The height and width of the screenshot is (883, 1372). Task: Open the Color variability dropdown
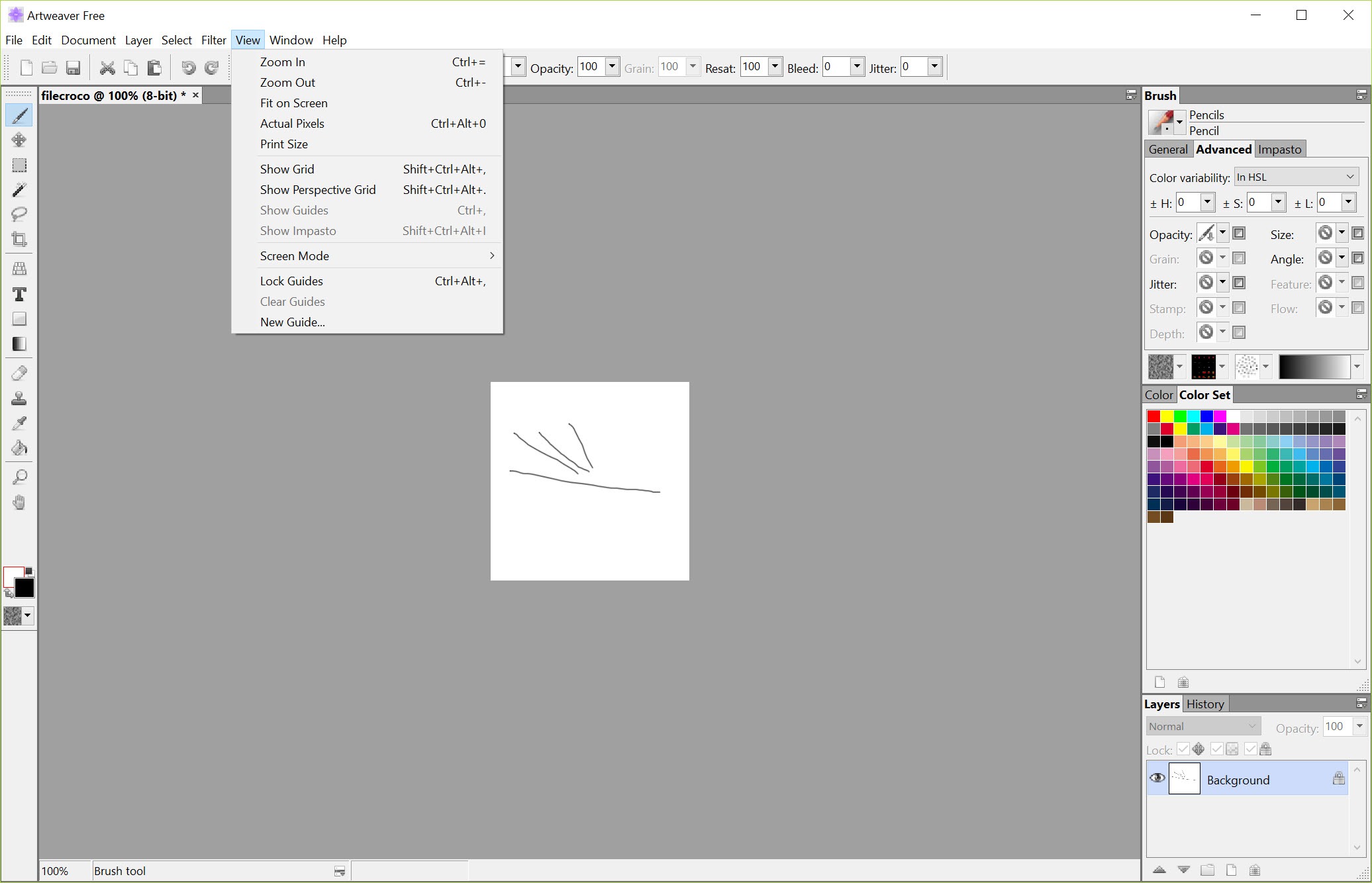(x=1296, y=177)
